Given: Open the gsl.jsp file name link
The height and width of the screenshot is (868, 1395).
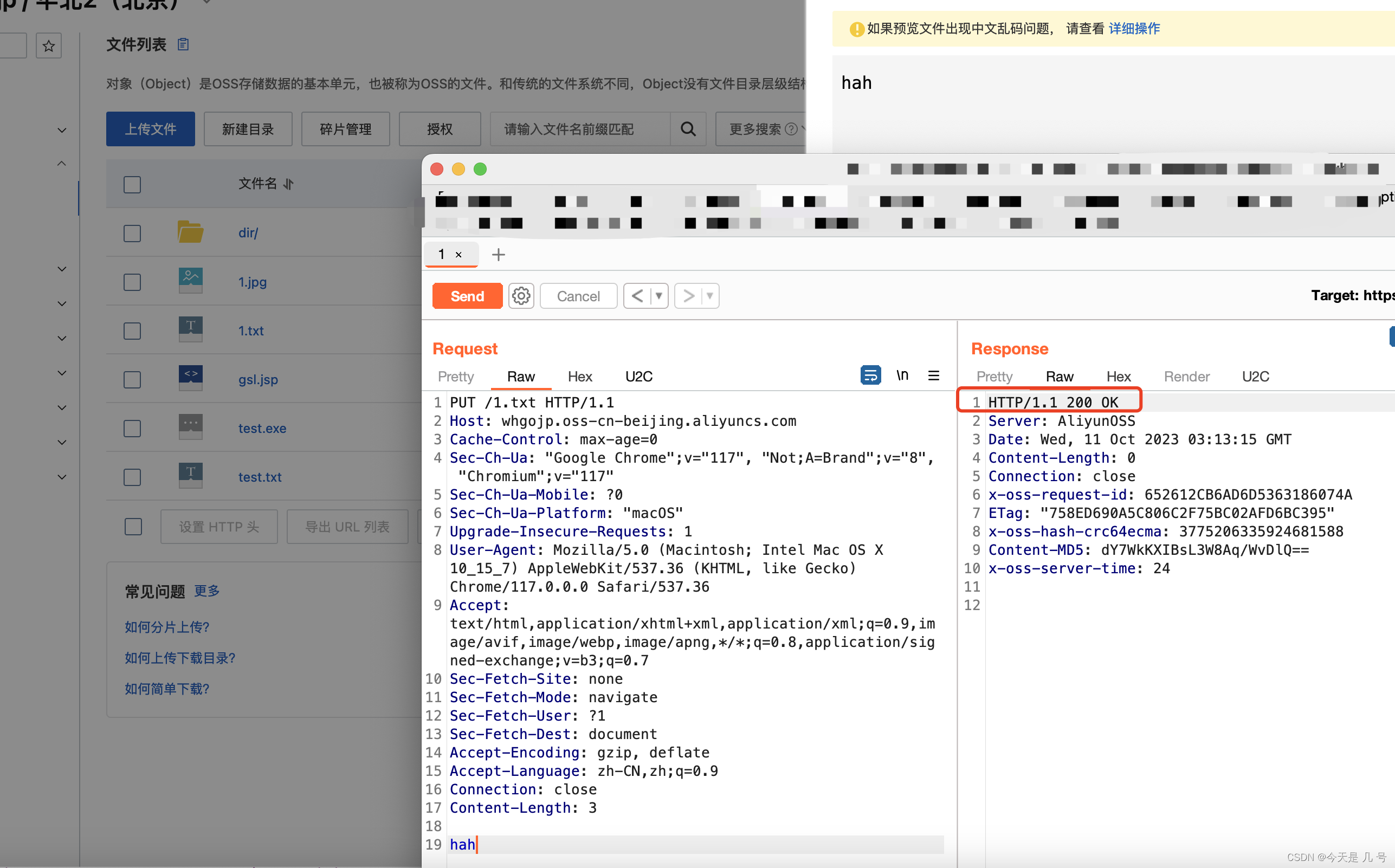Looking at the screenshot, I should [x=258, y=379].
